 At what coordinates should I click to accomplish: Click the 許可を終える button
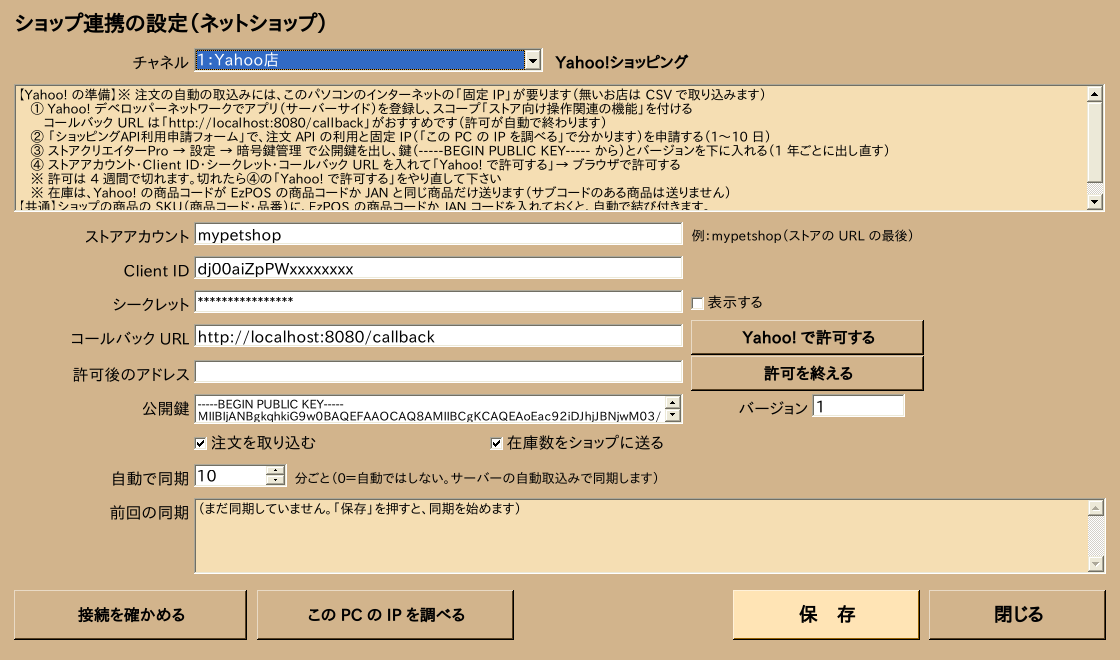tap(807, 373)
